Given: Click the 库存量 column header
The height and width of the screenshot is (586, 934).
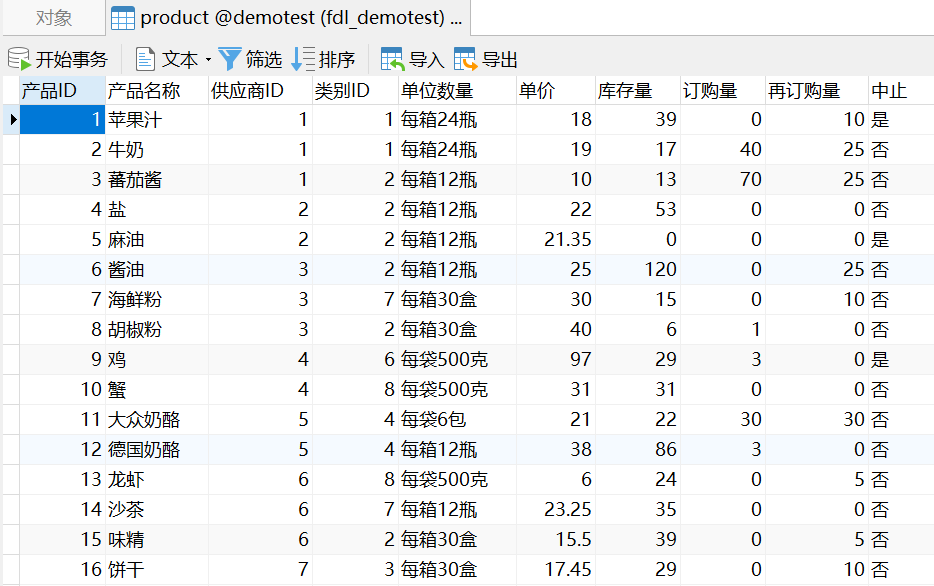Looking at the screenshot, I should 625,91.
